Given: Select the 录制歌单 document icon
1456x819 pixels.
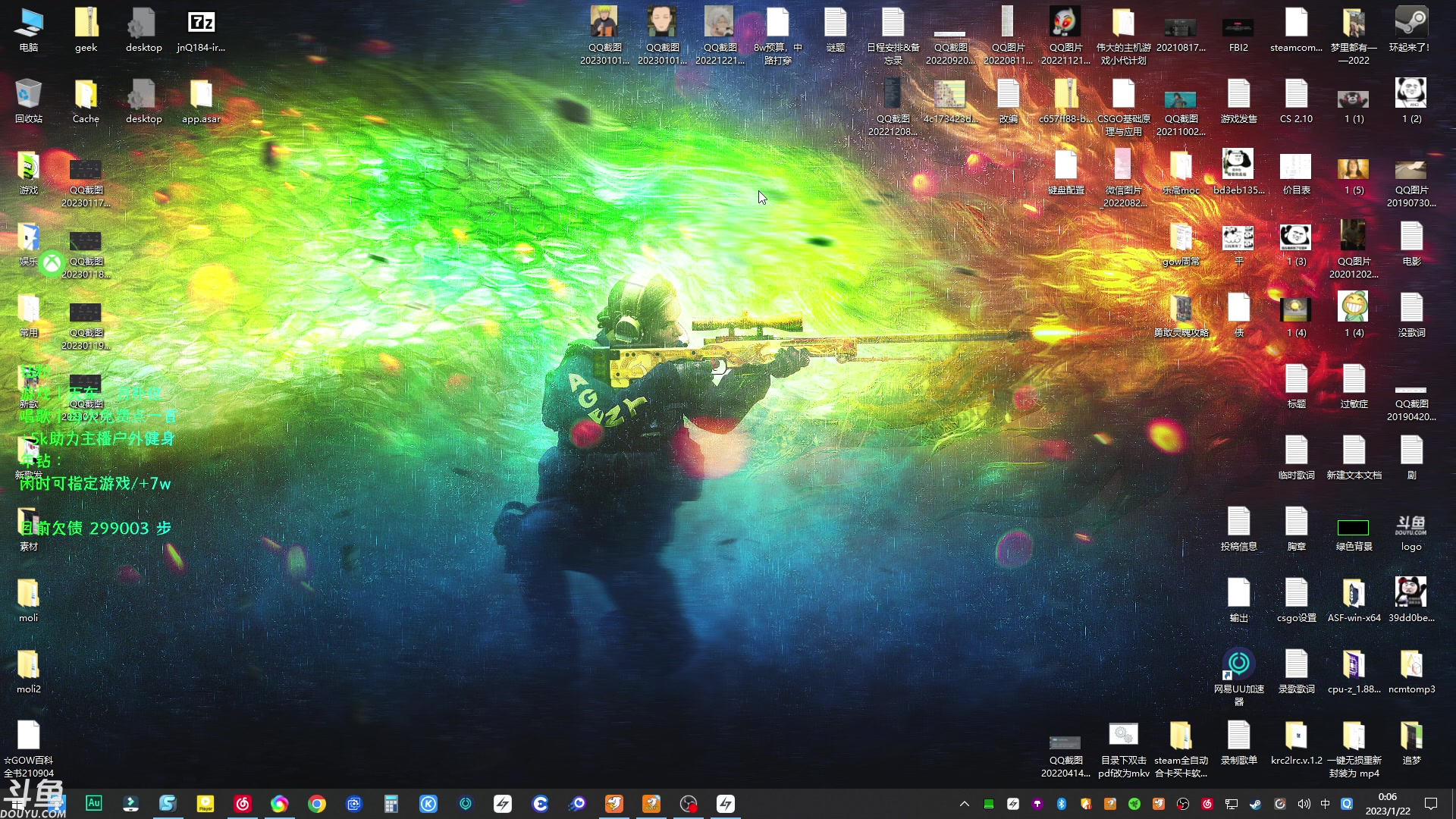Looking at the screenshot, I should [1238, 742].
